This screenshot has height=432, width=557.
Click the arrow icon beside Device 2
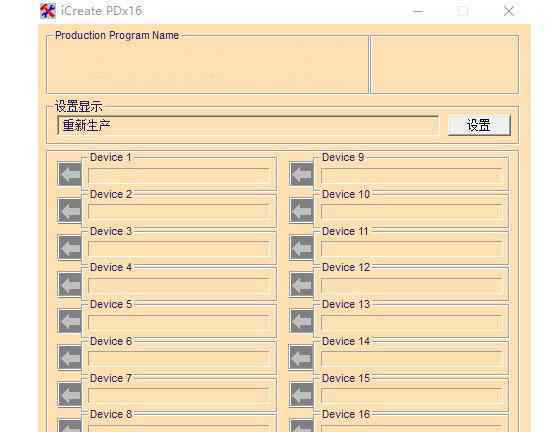pos(70,211)
